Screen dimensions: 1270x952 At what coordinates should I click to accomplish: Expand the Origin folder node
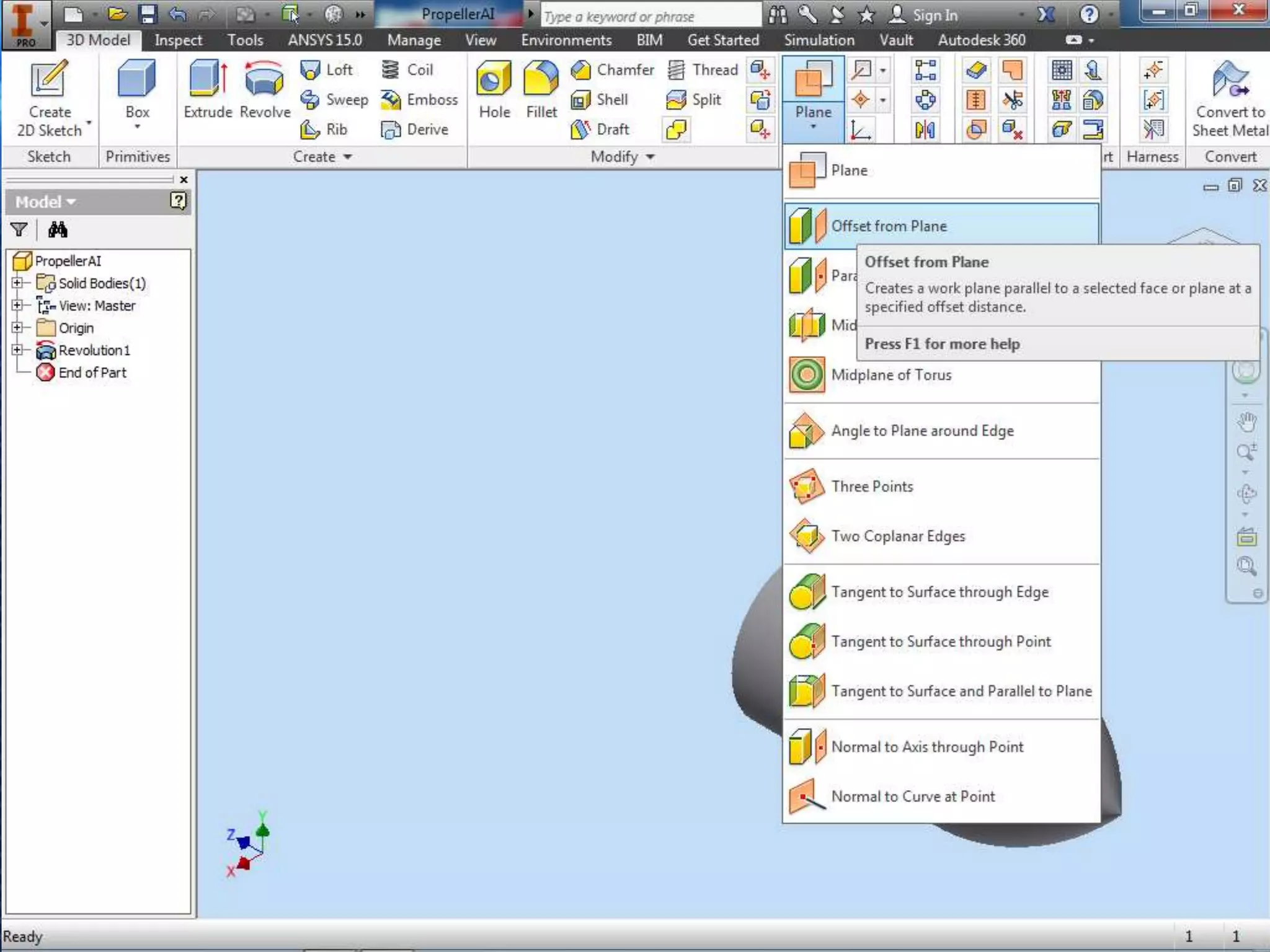coord(17,328)
